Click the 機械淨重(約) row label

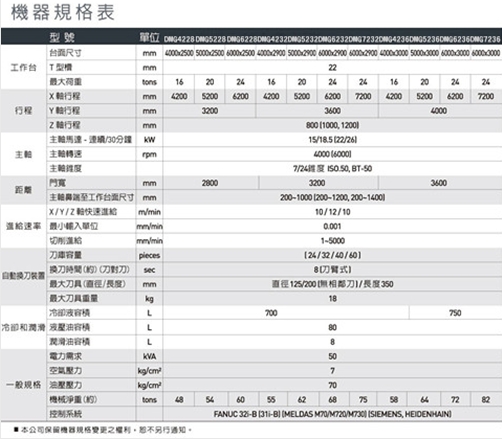(x=73, y=399)
